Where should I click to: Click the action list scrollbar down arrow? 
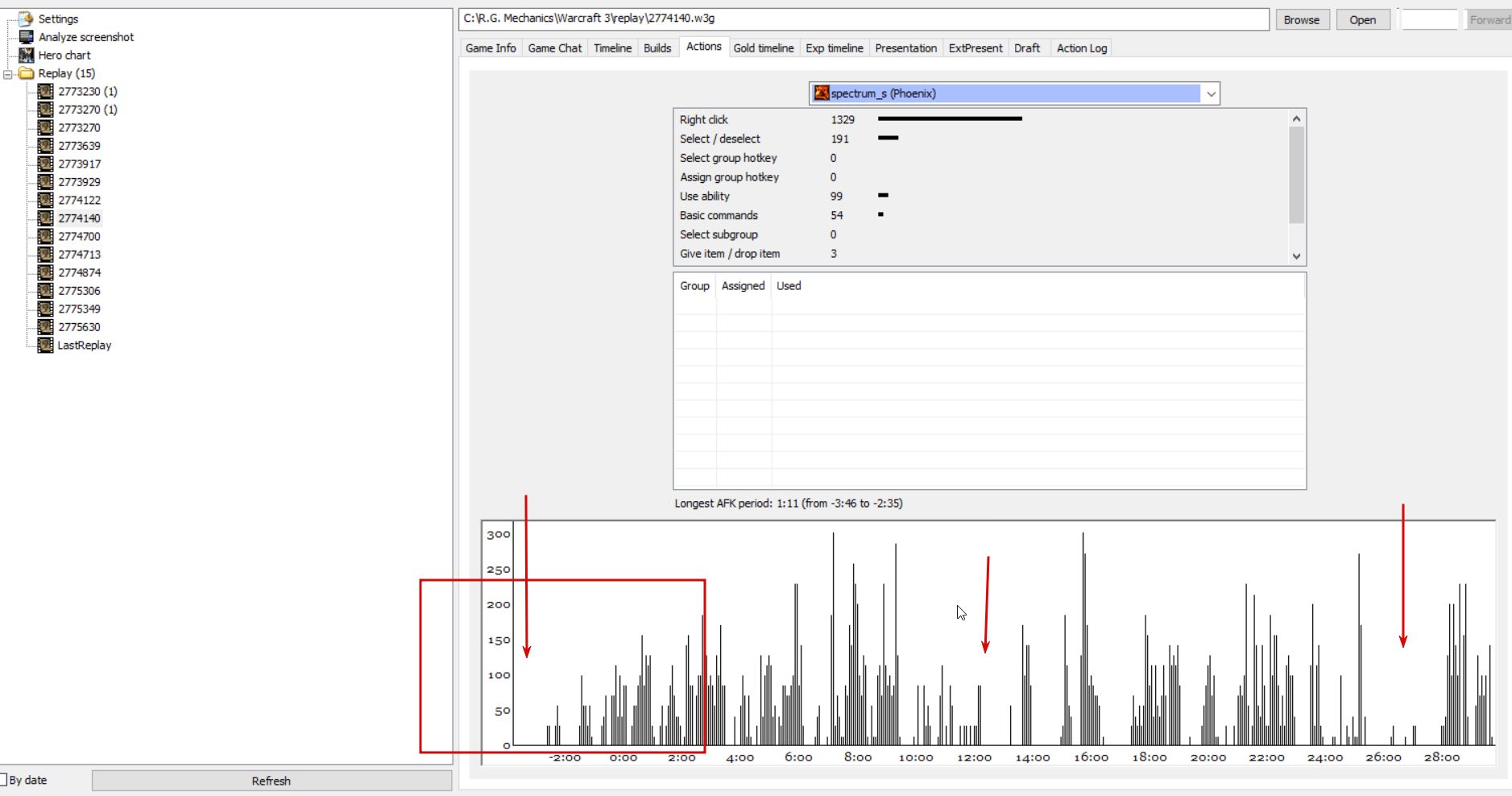(1296, 256)
